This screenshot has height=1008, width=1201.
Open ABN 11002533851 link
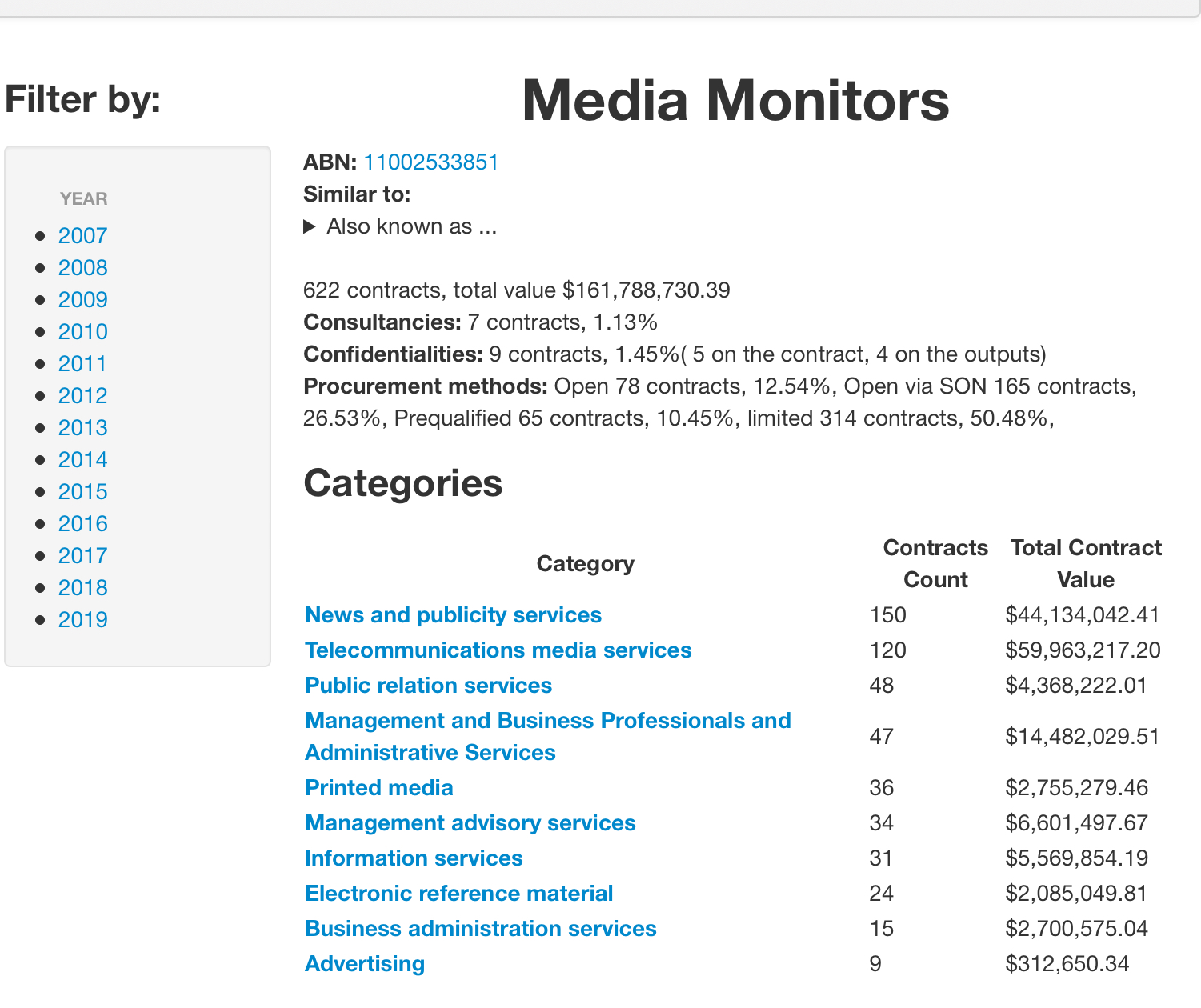point(430,162)
